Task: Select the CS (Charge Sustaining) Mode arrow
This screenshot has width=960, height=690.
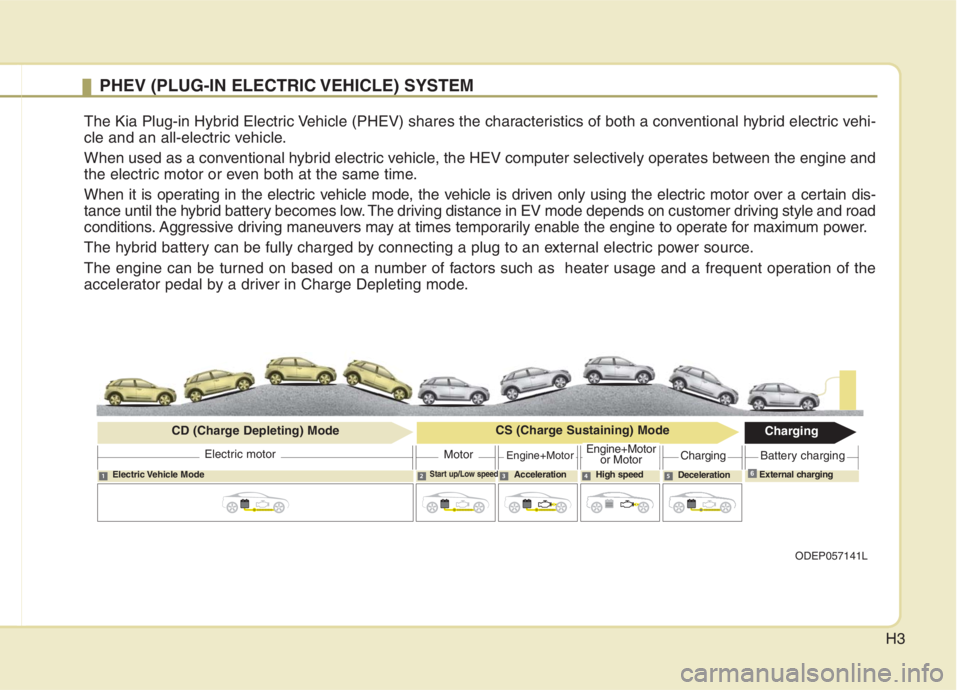Action: point(578,432)
